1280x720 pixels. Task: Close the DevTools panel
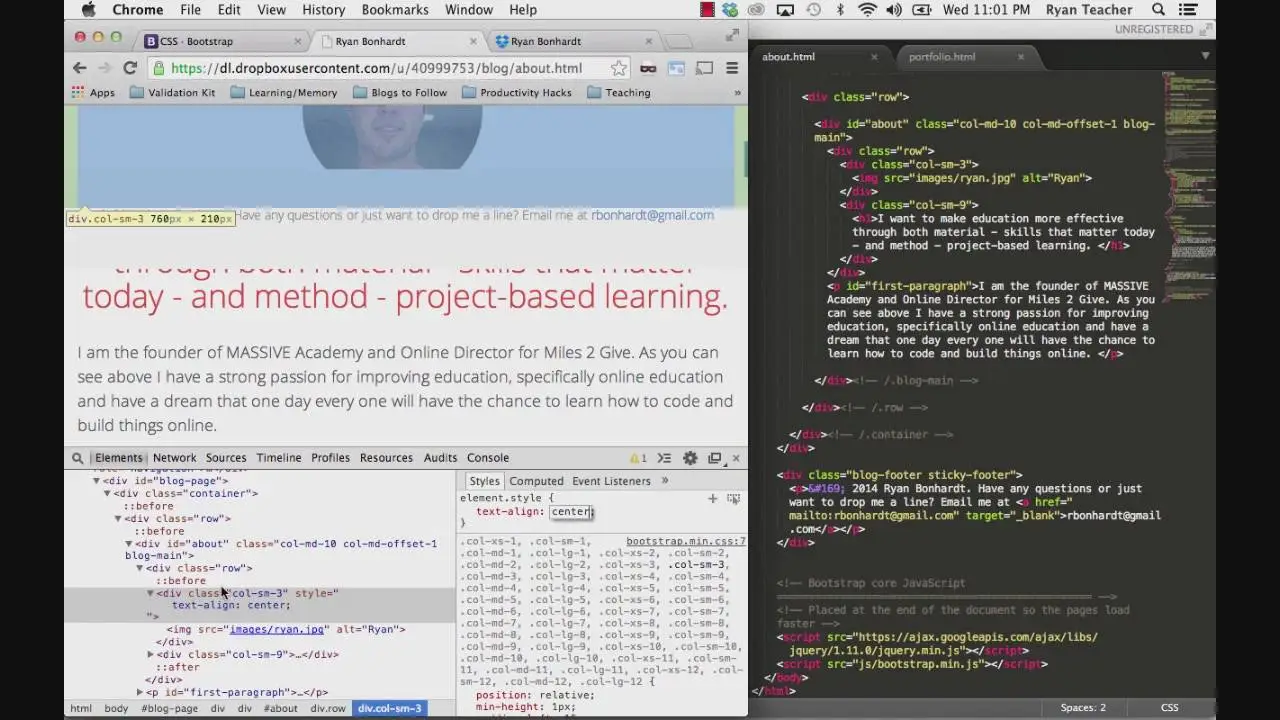coord(736,458)
